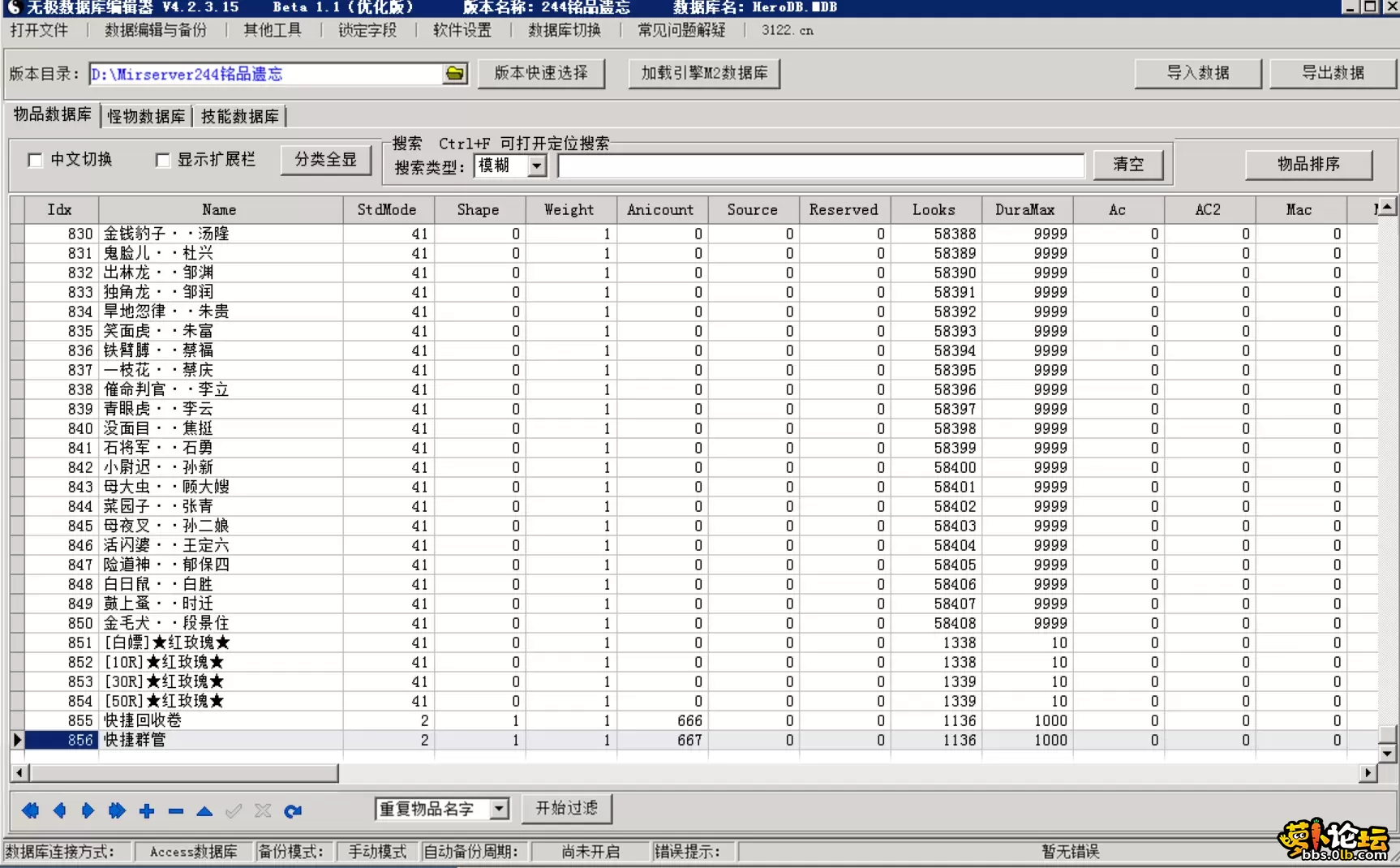Viewport: 1400px width, 868px height.
Task: Click the 版本目录 path field
Action: point(266,74)
